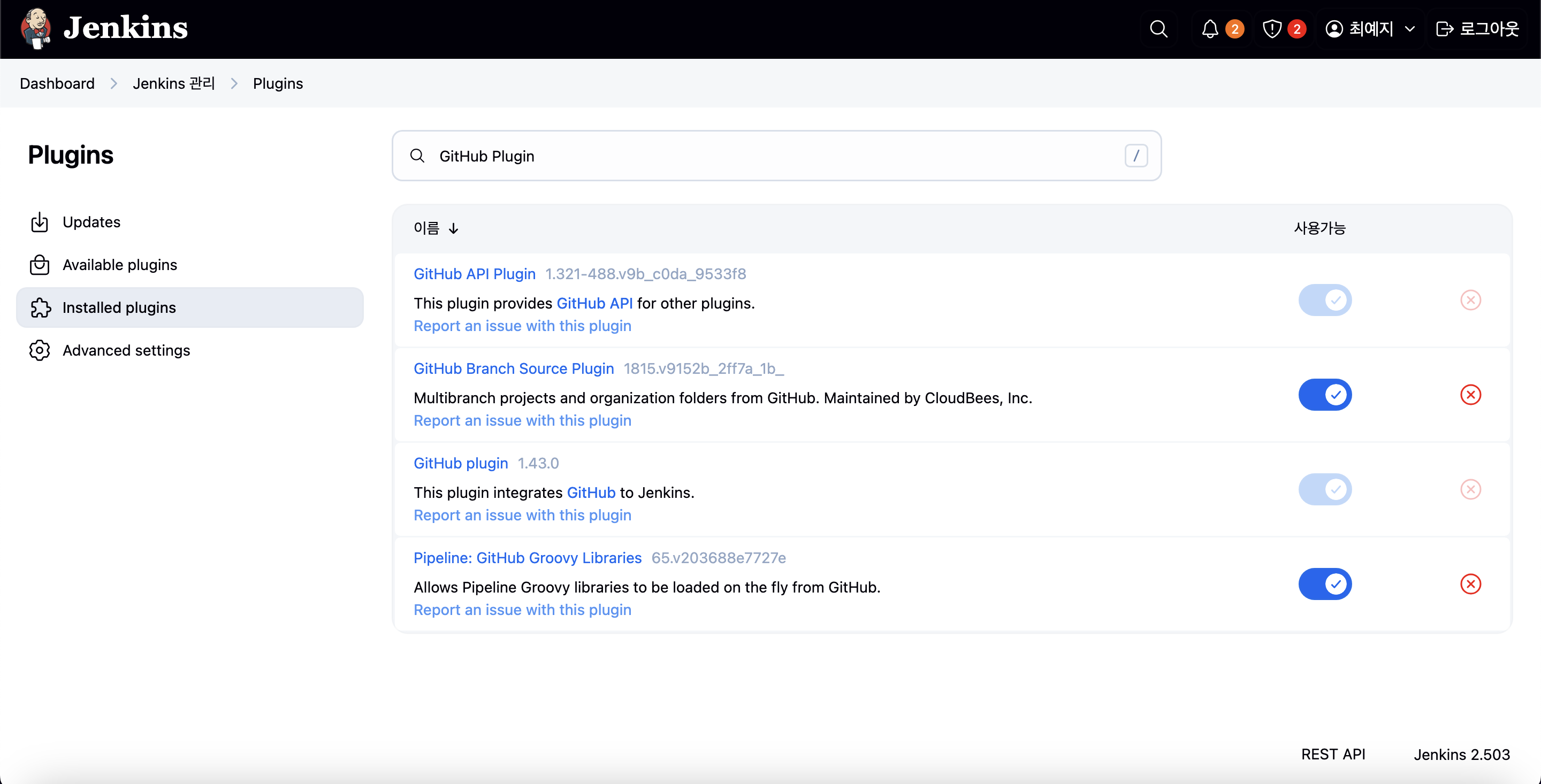Disable GitHub Branch Source Plugin toggle
The image size is (1541, 784).
(1324, 394)
